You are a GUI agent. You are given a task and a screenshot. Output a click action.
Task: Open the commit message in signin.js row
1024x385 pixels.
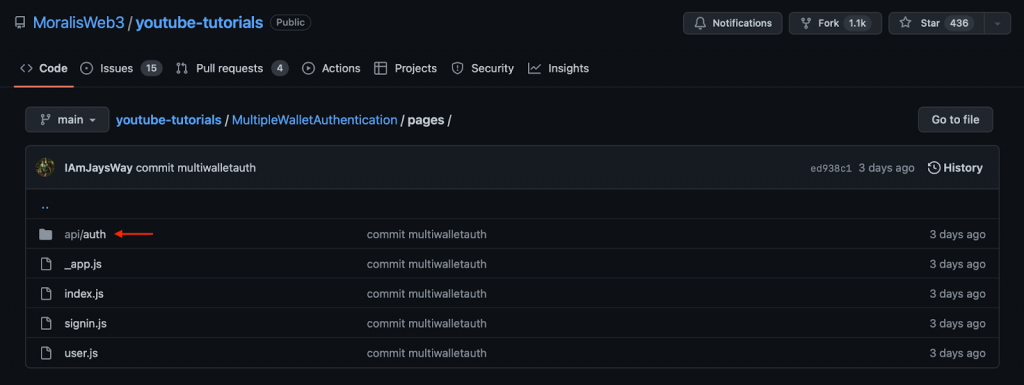coord(426,323)
